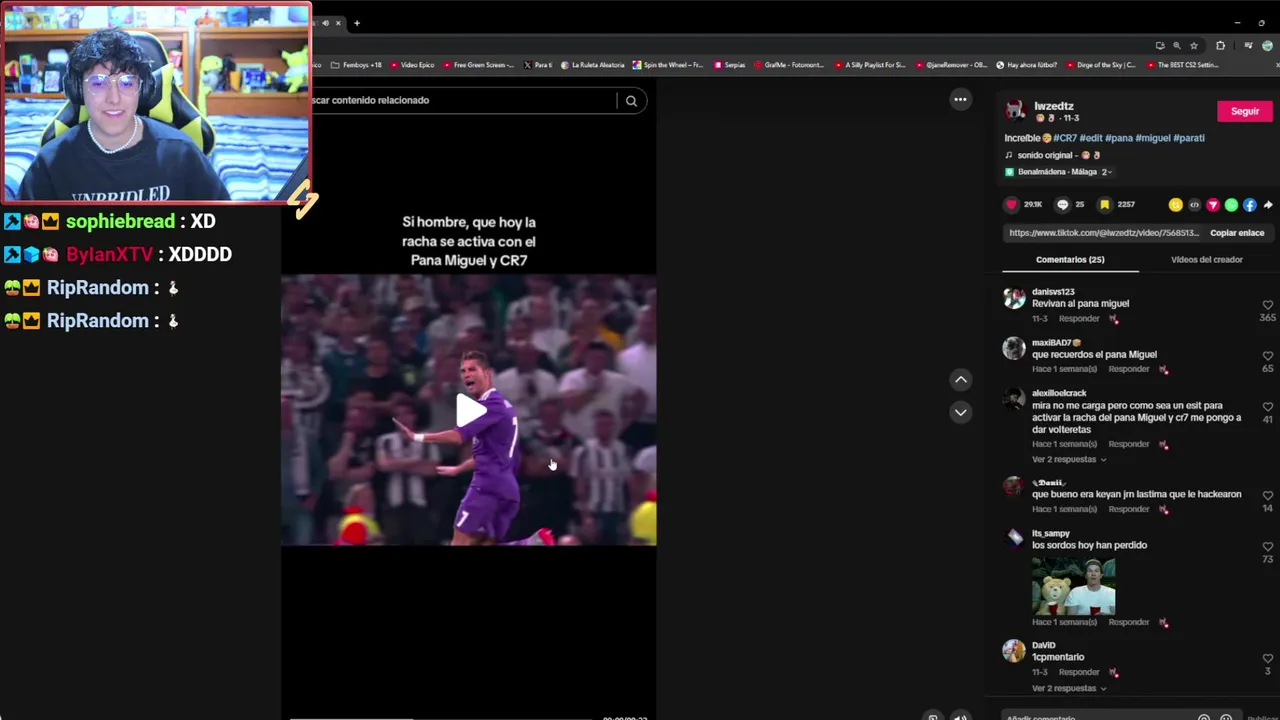Close the current browser tab
The width and height of the screenshot is (1280, 720).
[x=338, y=23]
